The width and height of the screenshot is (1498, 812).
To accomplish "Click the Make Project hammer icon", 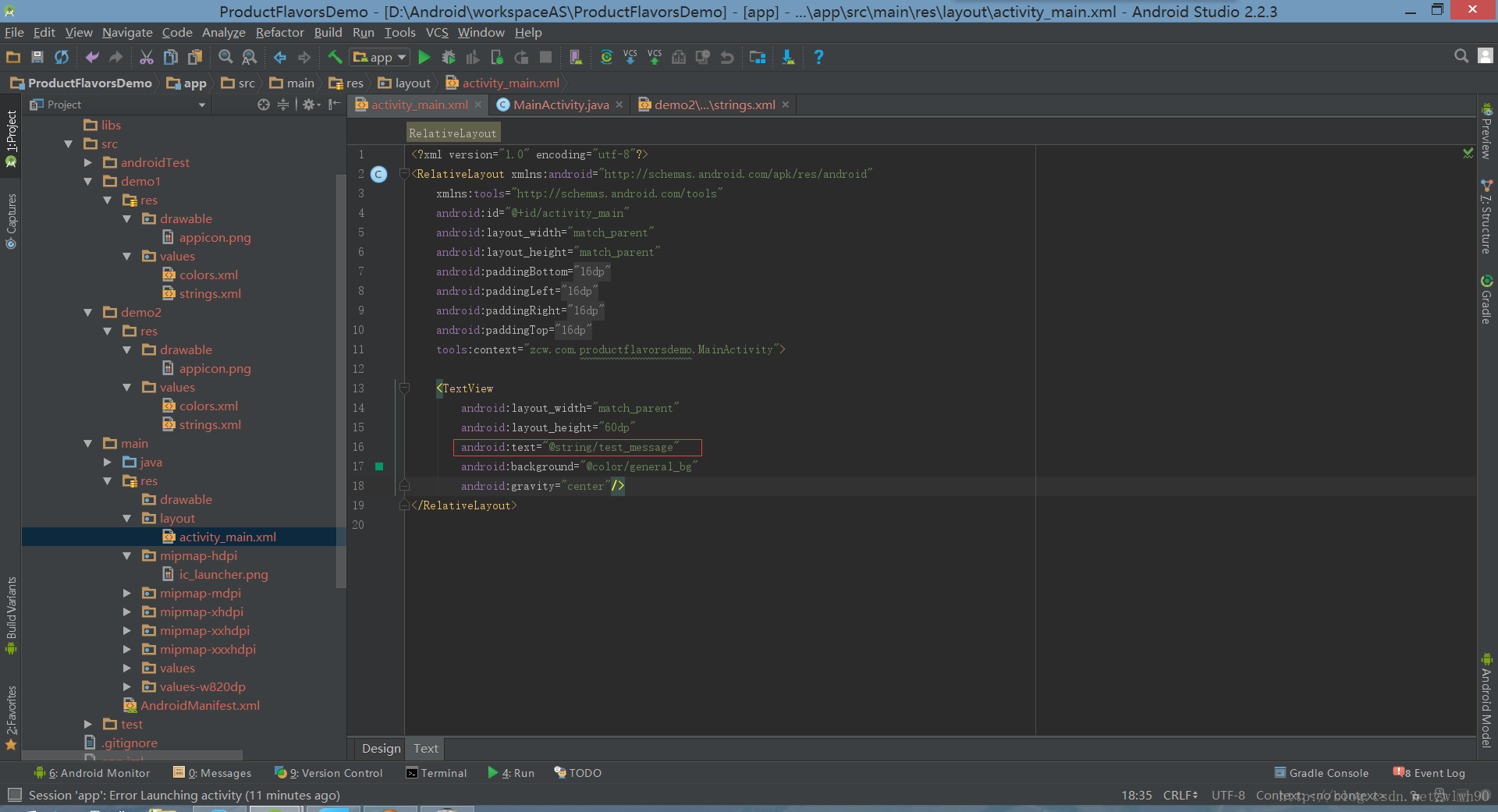I will [x=335, y=57].
